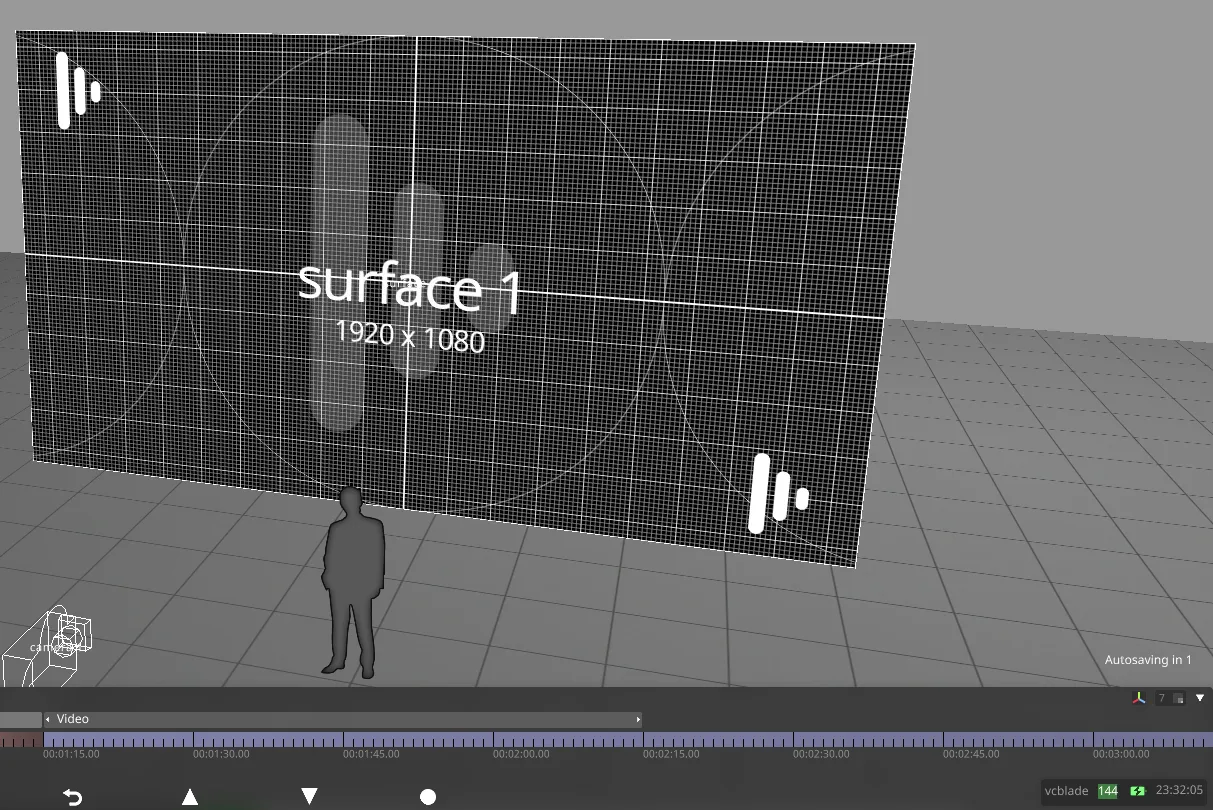Click the surface 1 label on screen

tap(410, 287)
